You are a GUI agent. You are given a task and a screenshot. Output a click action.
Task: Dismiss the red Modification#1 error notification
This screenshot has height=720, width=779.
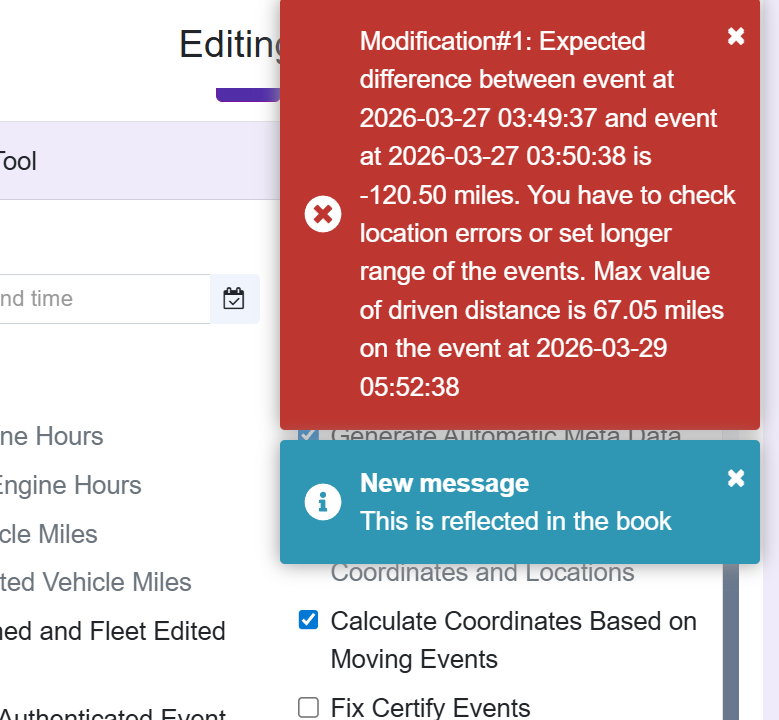click(736, 36)
